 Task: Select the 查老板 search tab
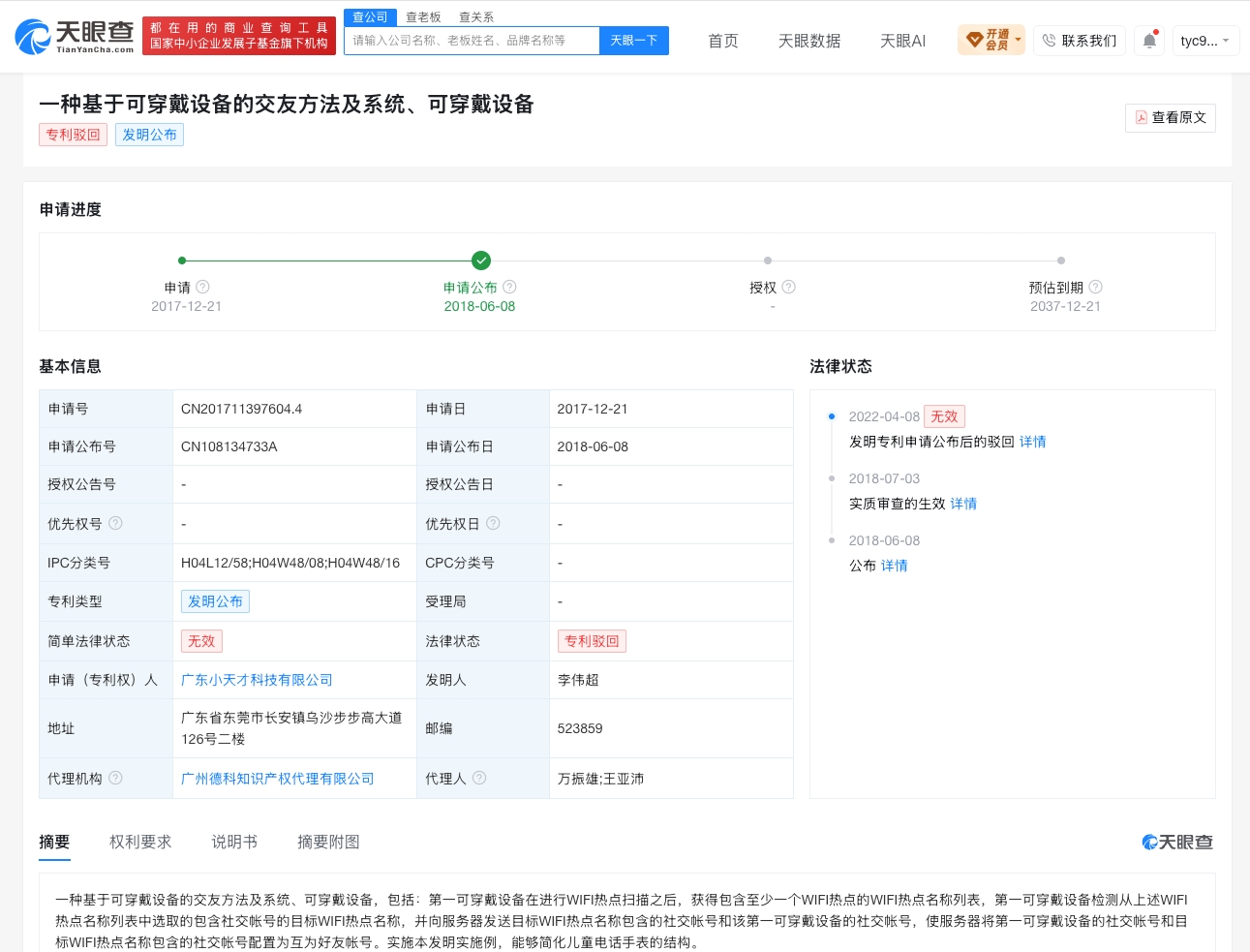point(423,17)
